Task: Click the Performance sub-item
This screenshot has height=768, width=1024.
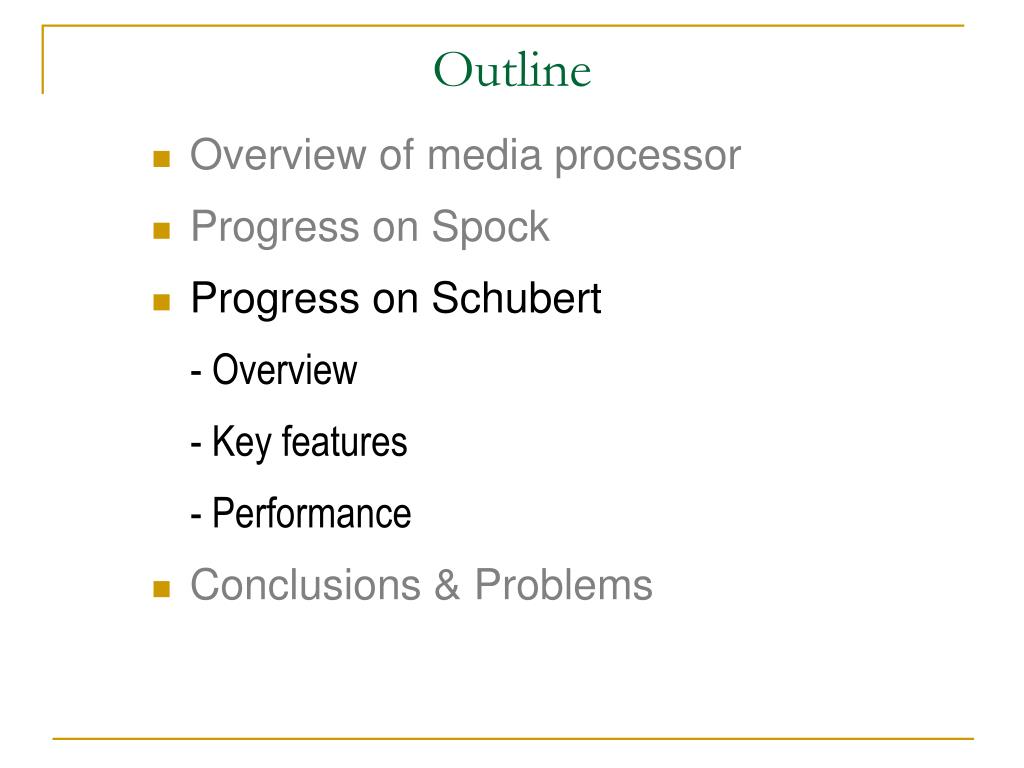Action: click(300, 513)
